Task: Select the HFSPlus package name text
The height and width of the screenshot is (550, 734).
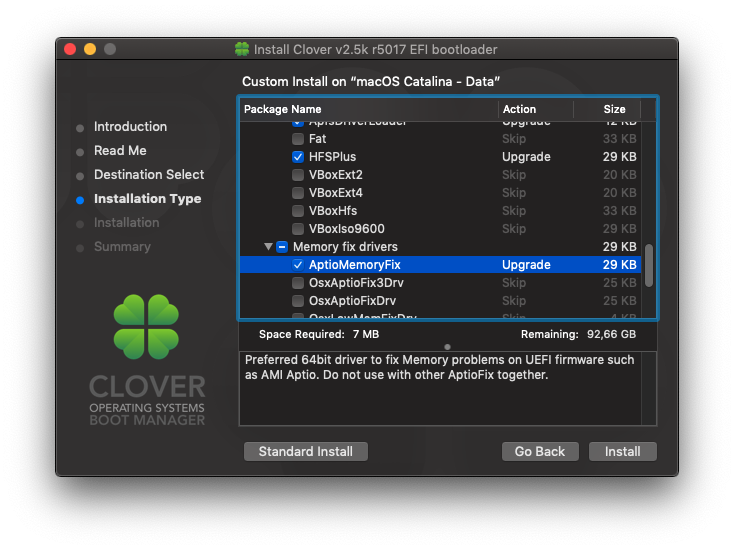Action: 332,157
